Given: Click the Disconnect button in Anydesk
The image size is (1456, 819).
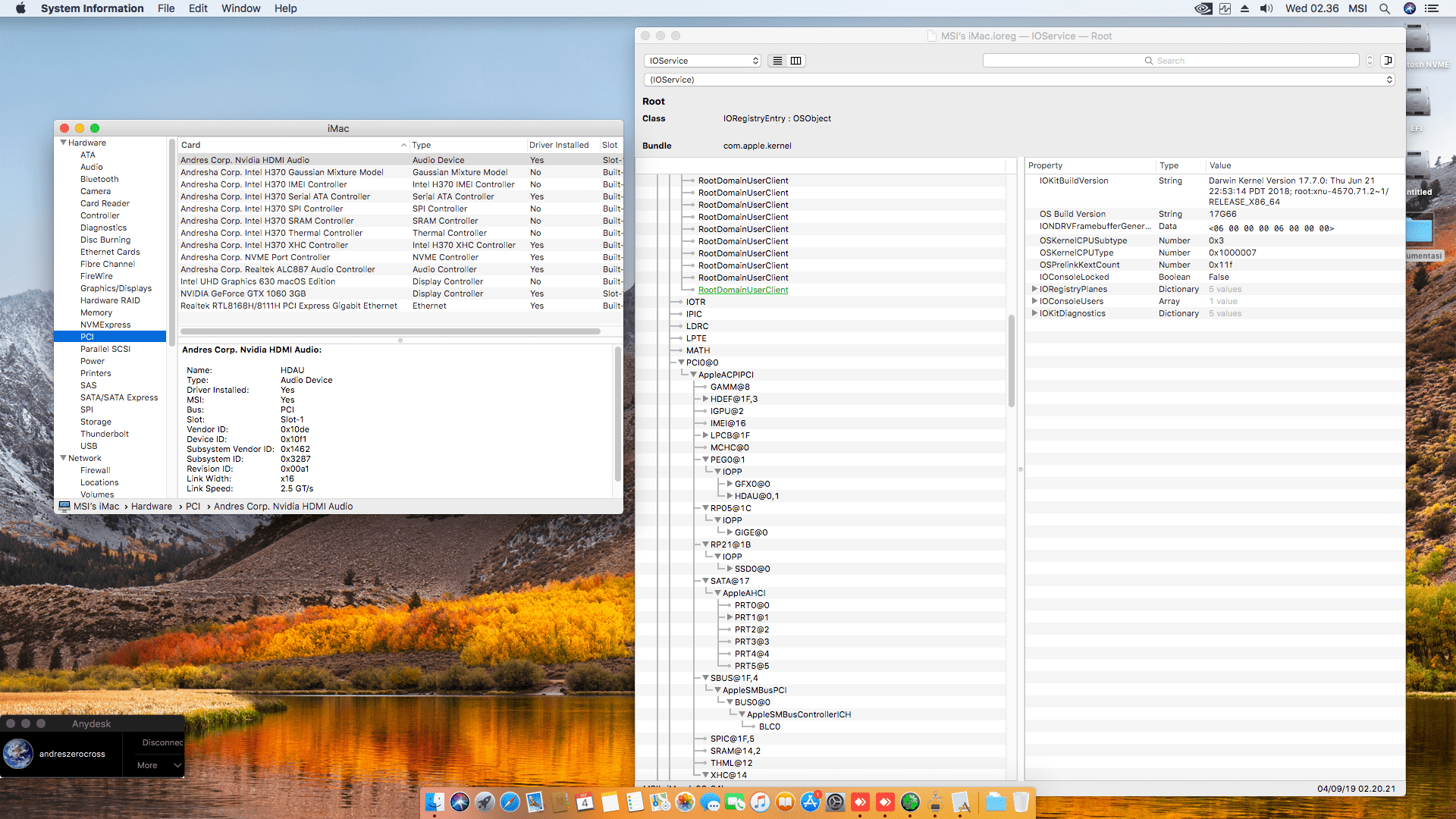Looking at the screenshot, I should point(162,742).
